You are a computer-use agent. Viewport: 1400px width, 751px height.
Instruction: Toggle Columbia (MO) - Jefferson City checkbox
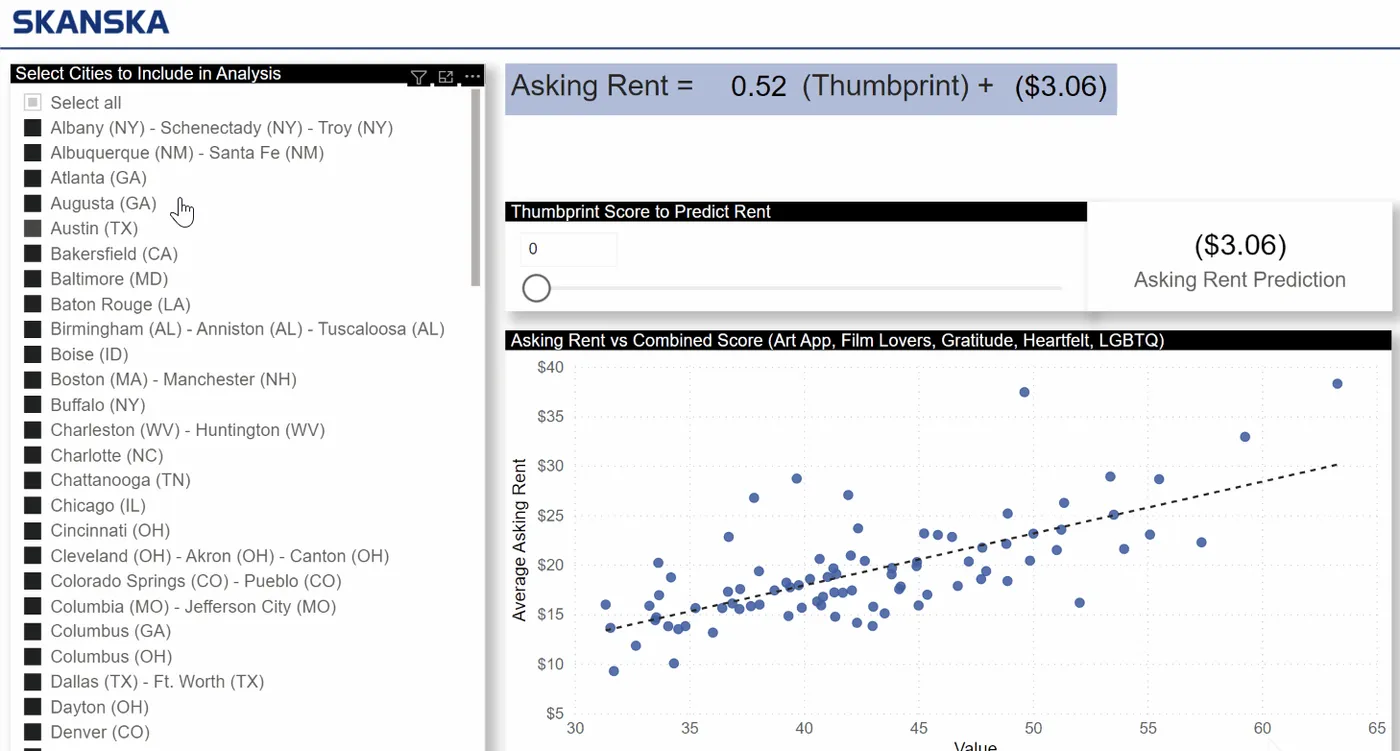(x=32, y=606)
